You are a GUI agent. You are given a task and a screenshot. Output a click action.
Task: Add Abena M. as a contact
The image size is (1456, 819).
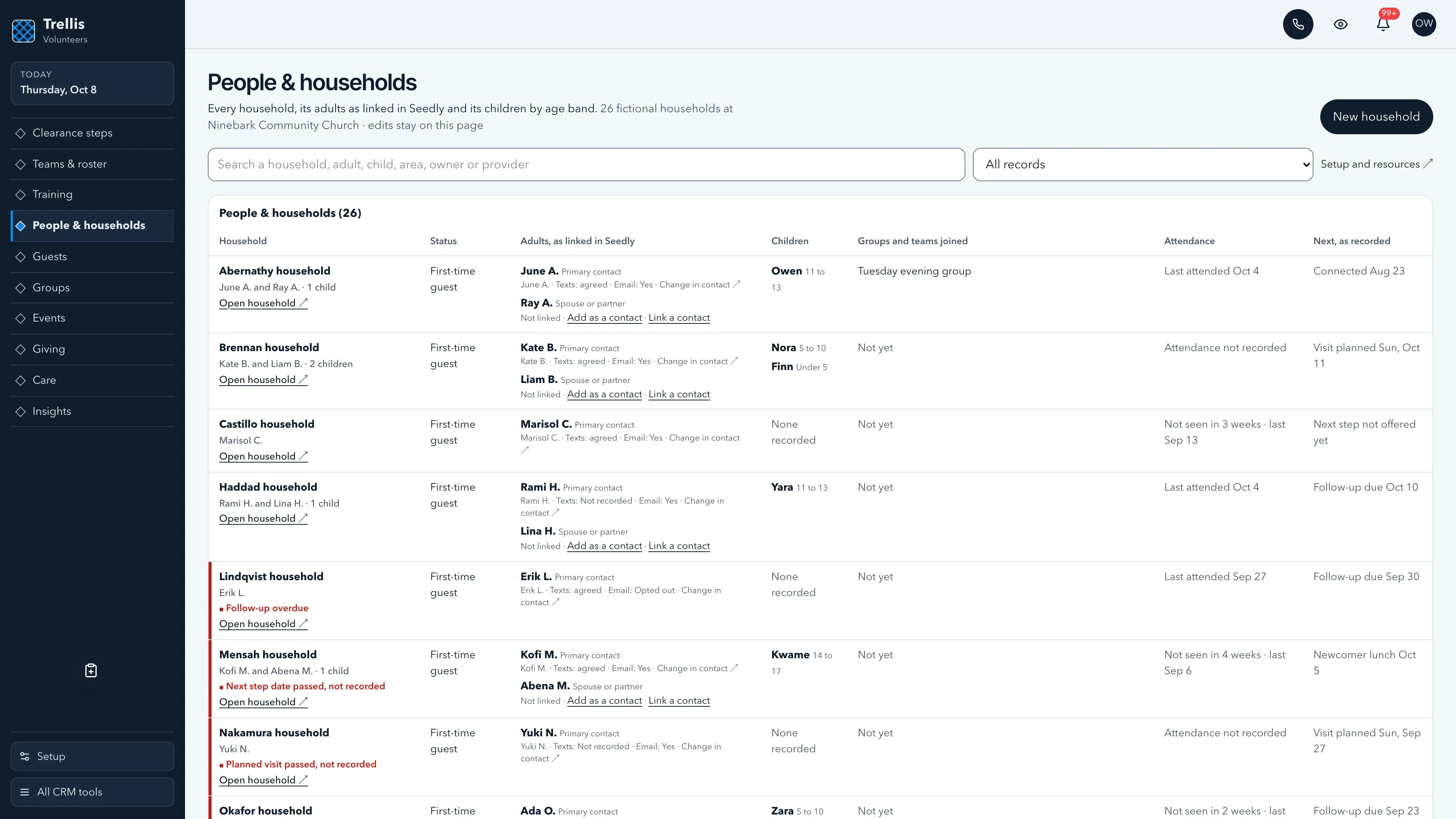click(604, 701)
